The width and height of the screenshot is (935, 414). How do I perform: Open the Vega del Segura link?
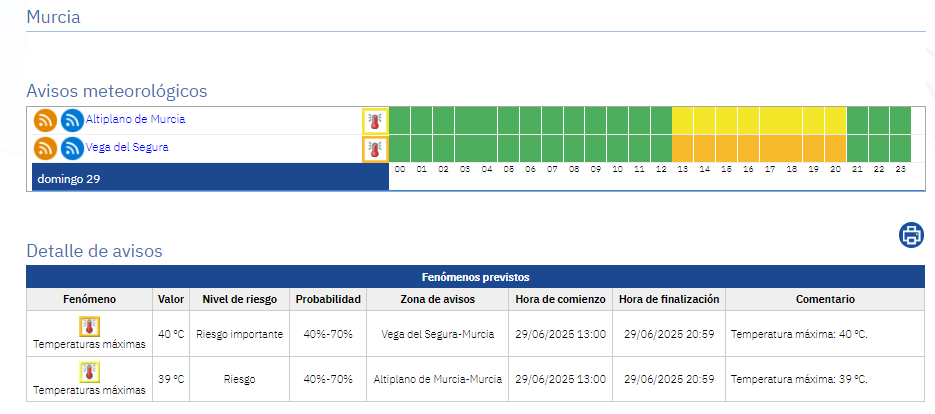(x=127, y=147)
